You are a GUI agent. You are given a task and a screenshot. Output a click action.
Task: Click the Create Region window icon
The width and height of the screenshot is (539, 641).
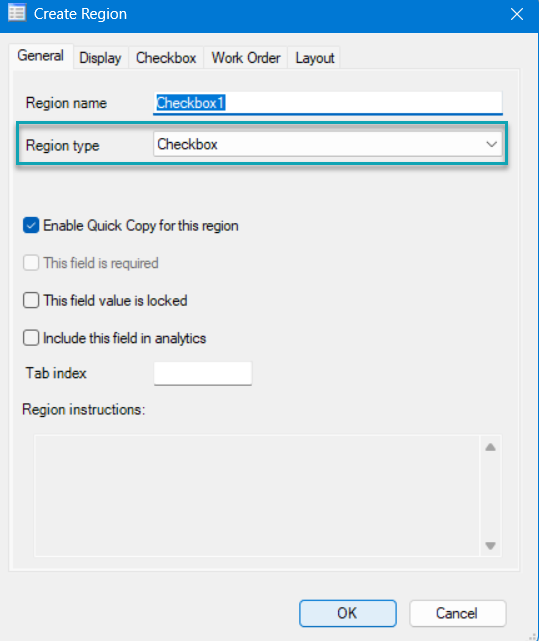pyautogui.click(x=17, y=13)
